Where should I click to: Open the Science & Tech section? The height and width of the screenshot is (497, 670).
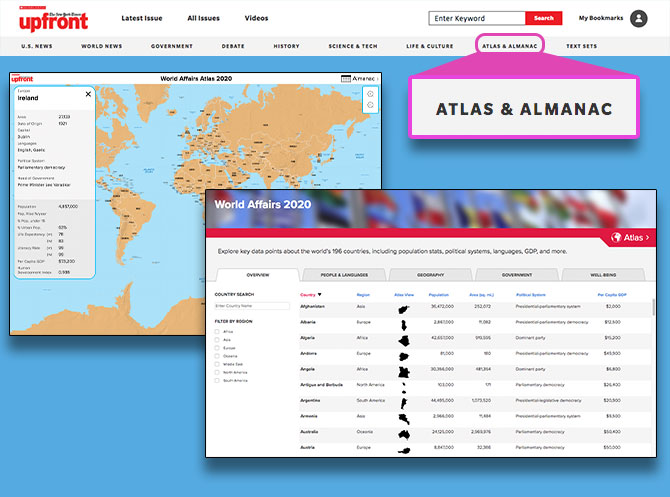pos(353,46)
